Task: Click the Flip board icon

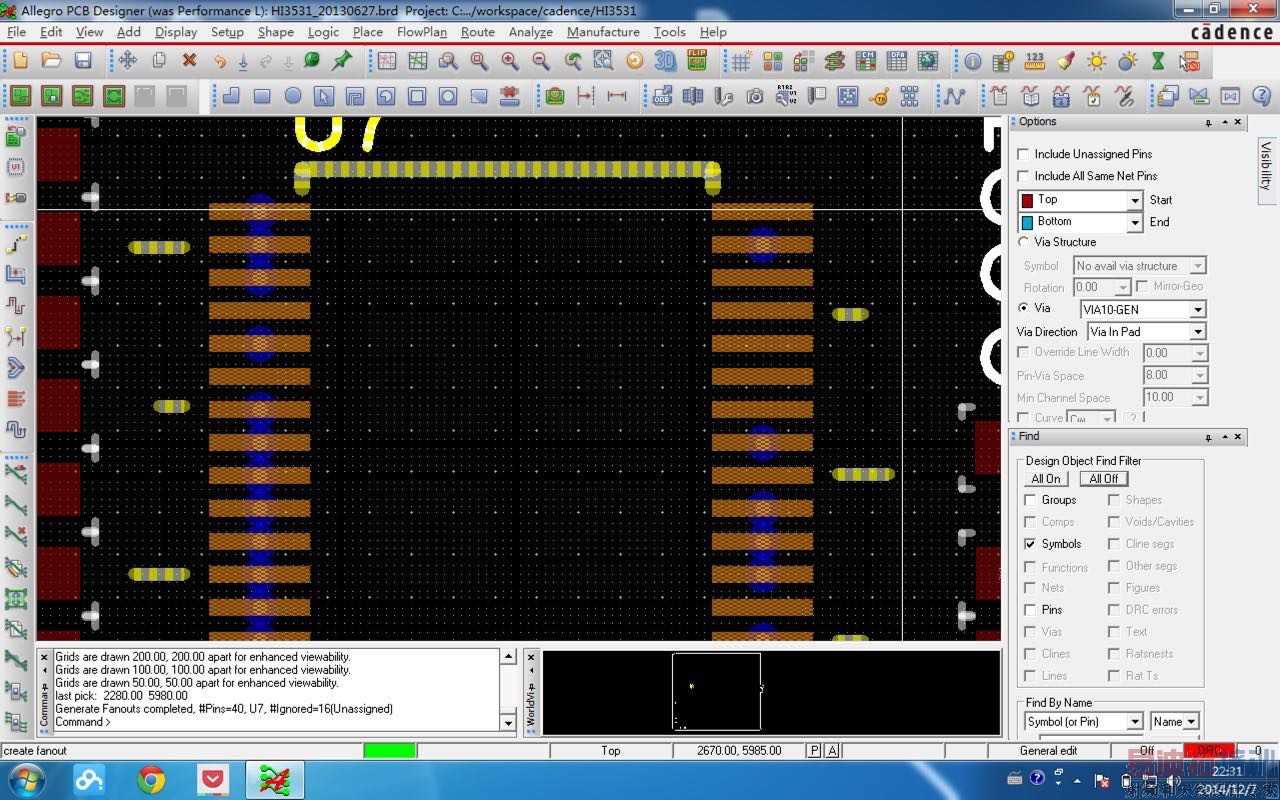Action: point(697,61)
